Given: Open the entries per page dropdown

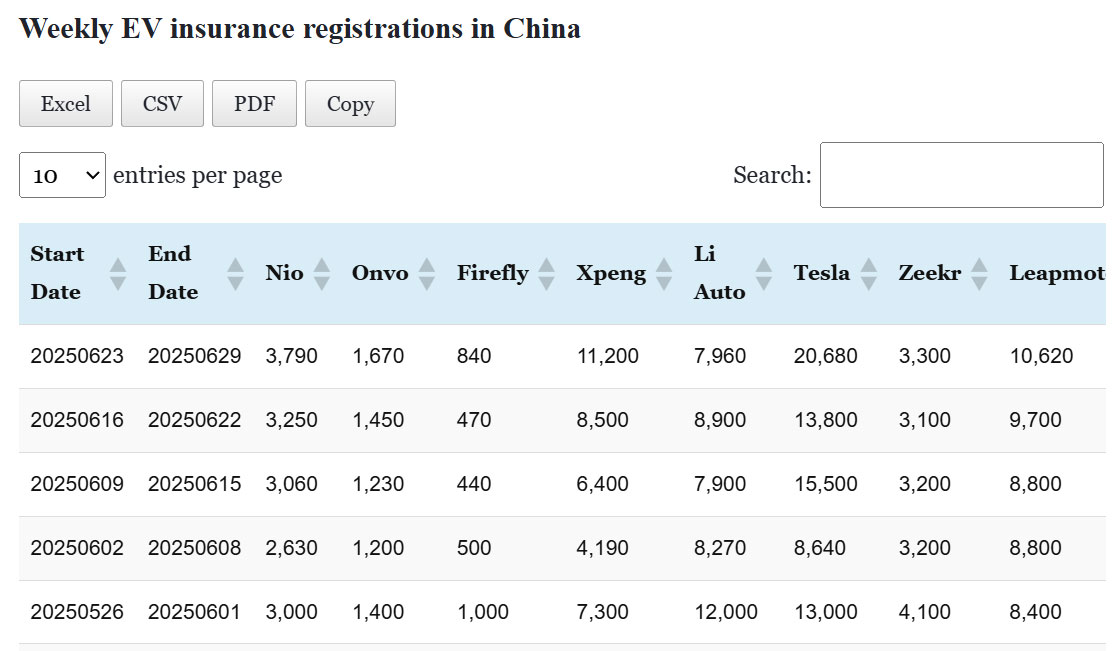Looking at the screenshot, I should tap(62, 175).
